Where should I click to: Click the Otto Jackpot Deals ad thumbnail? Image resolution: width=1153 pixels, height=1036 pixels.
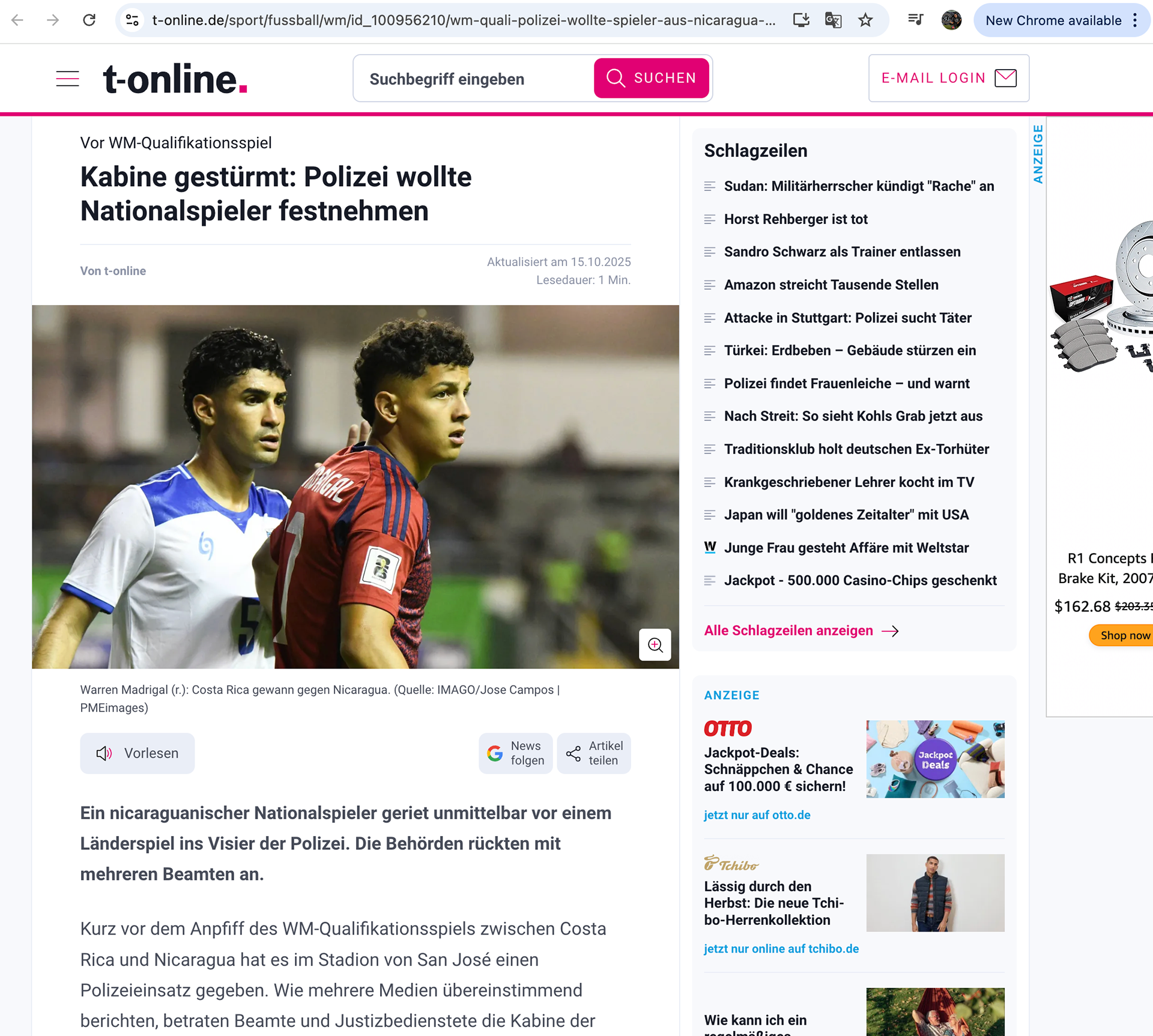click(x=935, y=759)
